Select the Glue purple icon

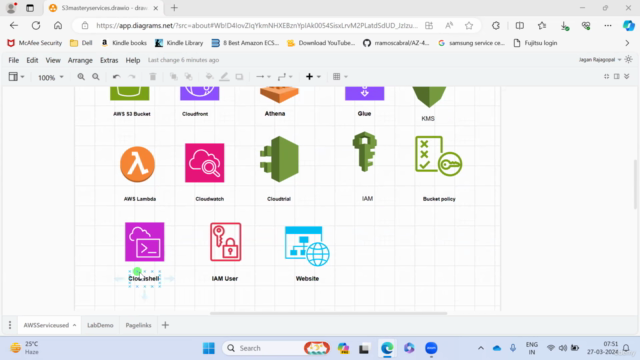[x=364, y=93]
